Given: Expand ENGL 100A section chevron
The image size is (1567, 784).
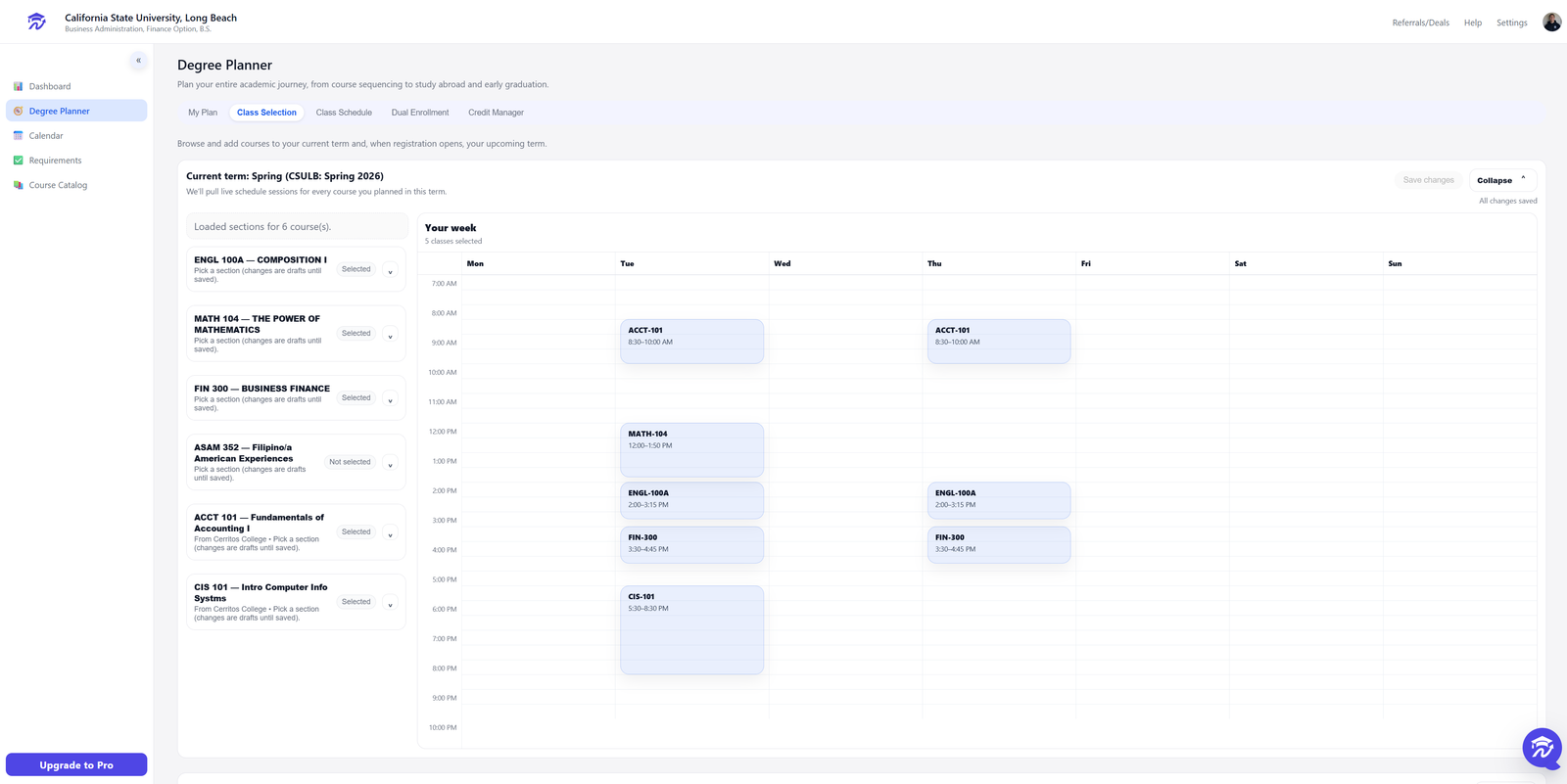Looking at the screenshot, I should [390, 271].
